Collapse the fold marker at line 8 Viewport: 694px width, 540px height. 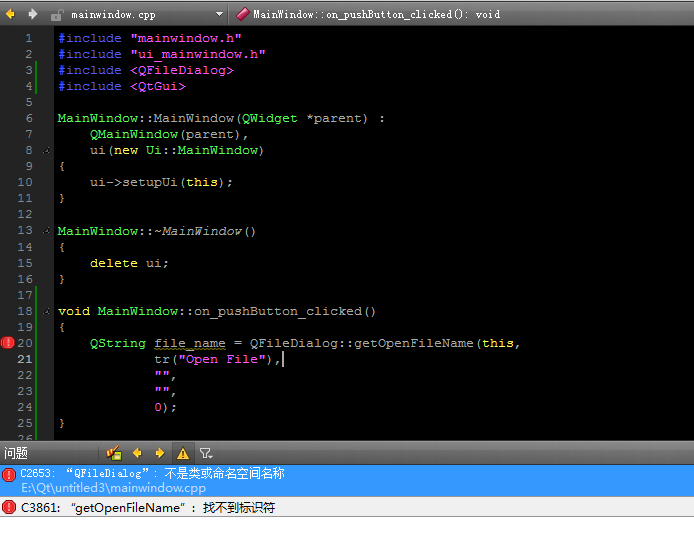(46, 151)
